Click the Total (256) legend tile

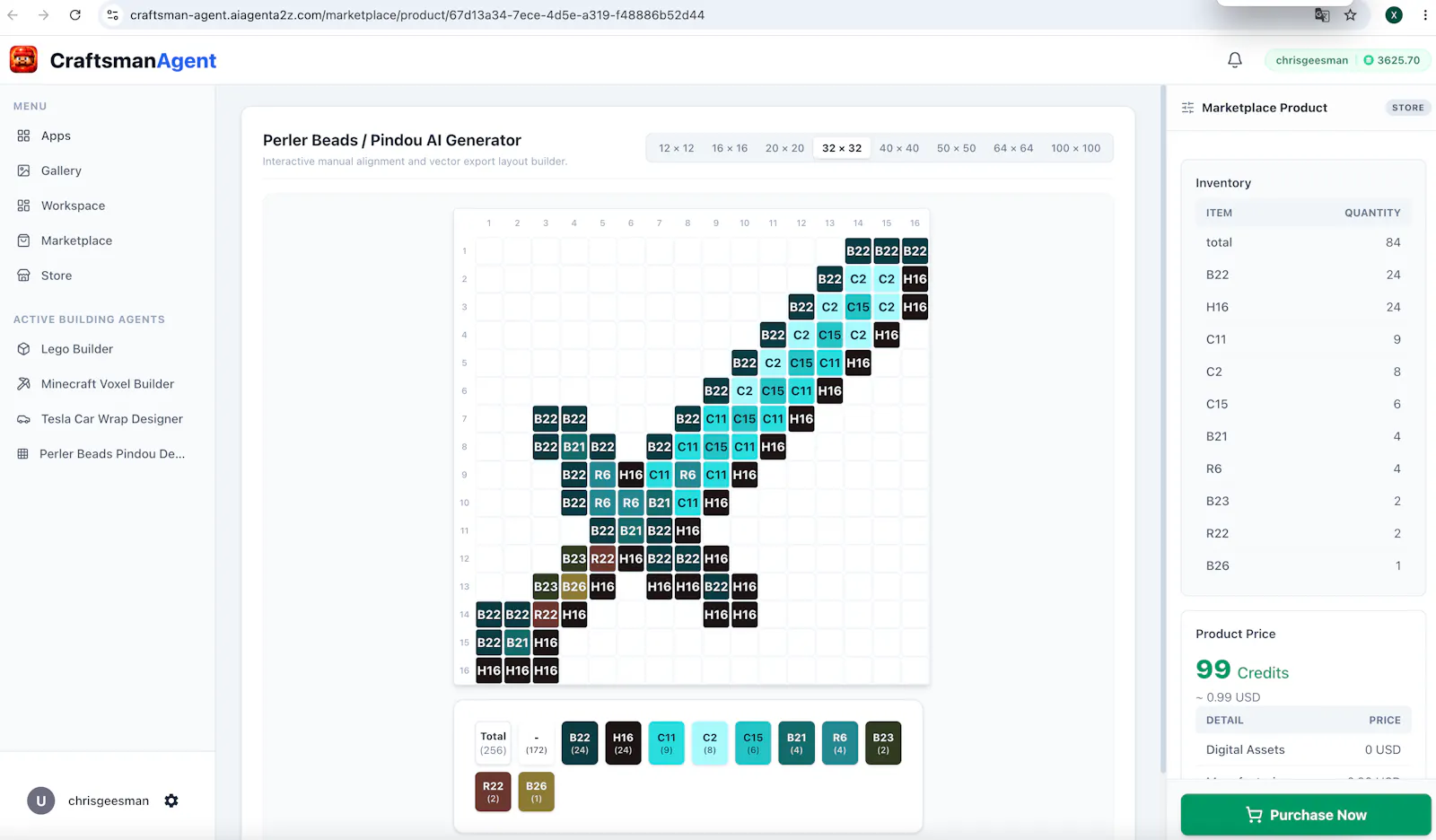[x=493, y=743]
